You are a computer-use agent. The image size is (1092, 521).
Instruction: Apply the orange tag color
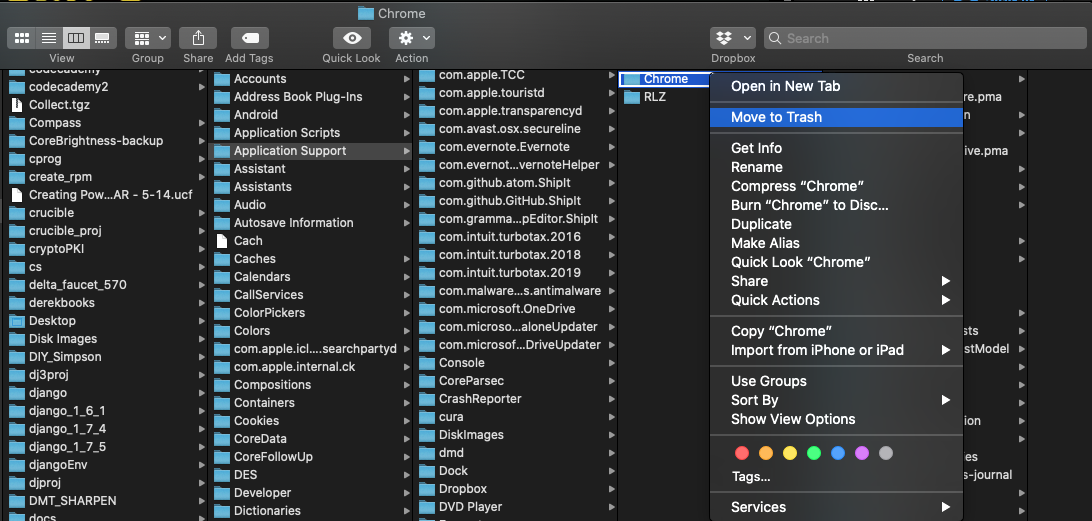766,453
